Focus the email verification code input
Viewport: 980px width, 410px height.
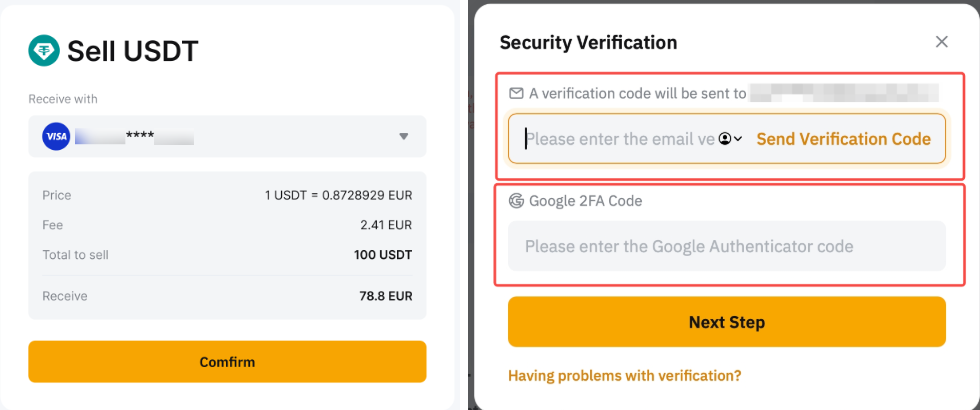[618, 139]
